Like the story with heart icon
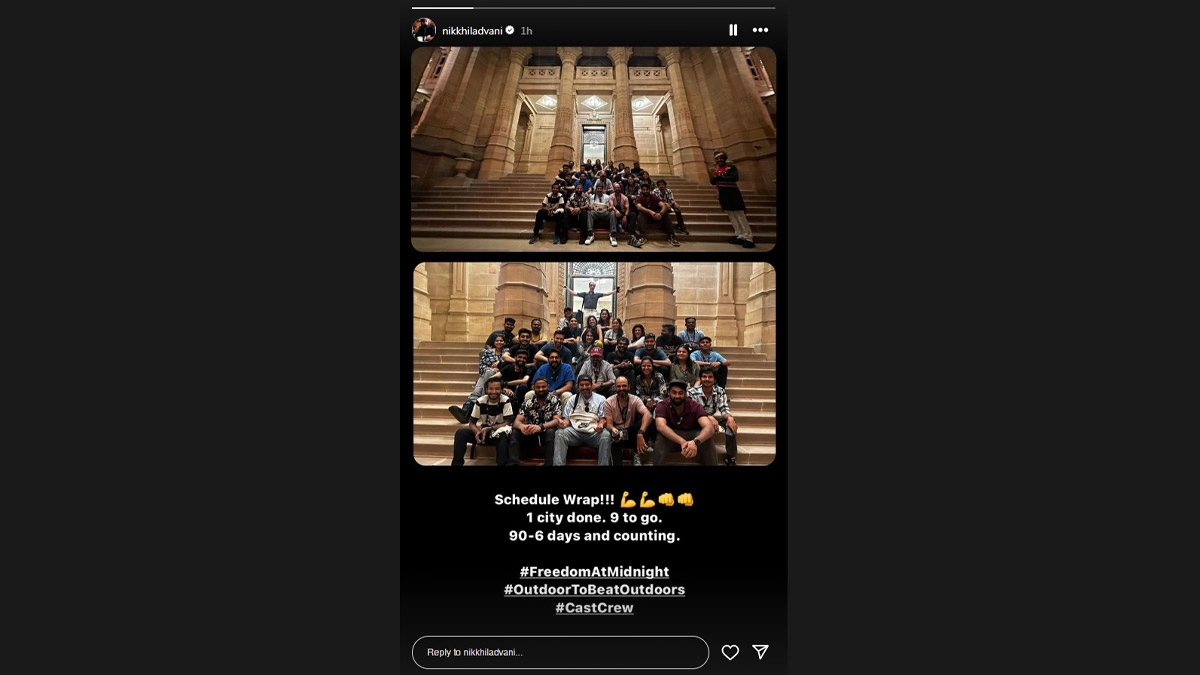Image resolution: width=1200 pixels, height=675 pixels. pos(730,652)
